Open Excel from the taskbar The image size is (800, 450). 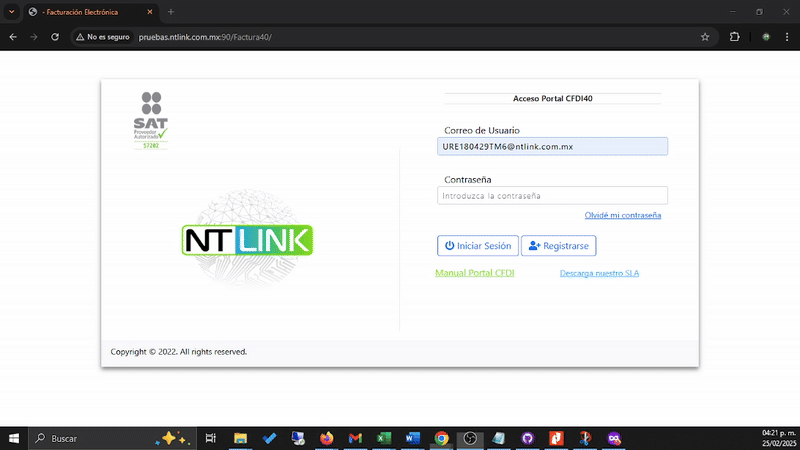[x=384, y=438]
